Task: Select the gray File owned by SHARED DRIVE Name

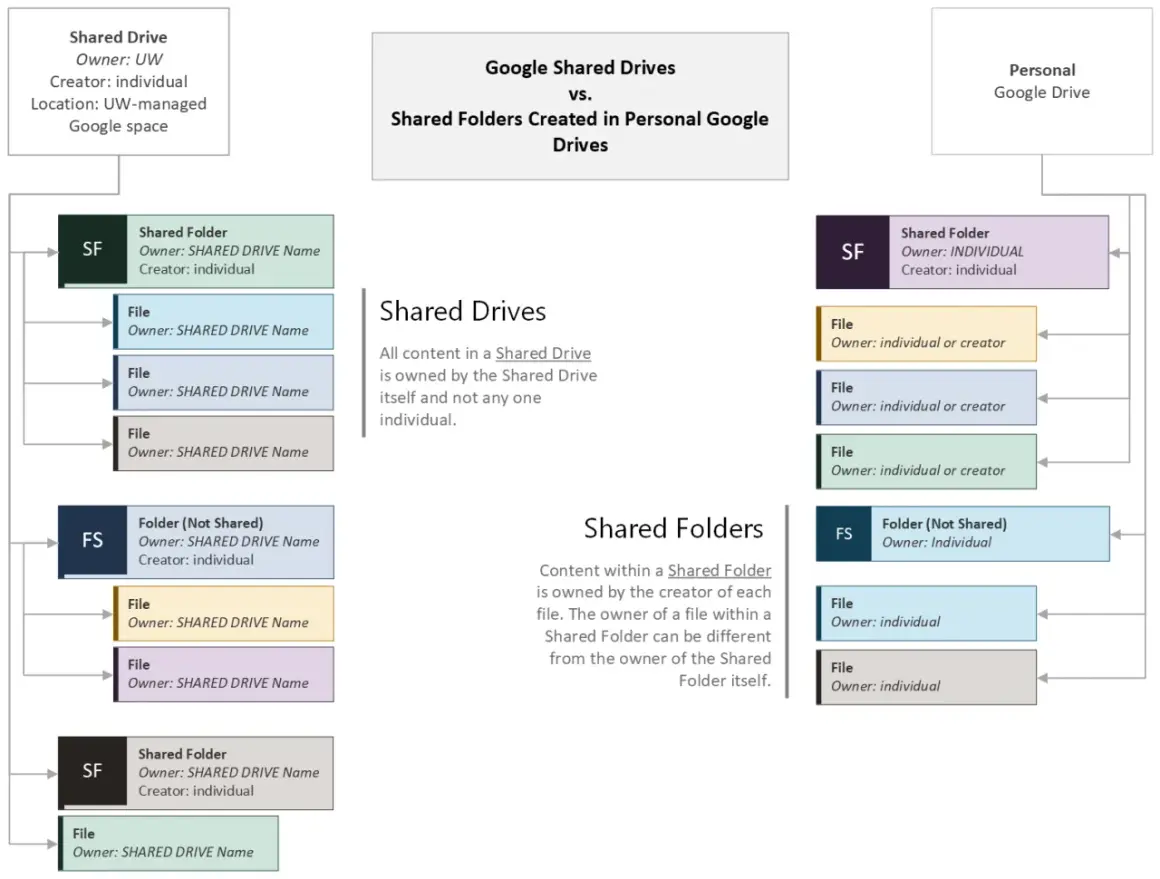Action: [x=223, y=443]
